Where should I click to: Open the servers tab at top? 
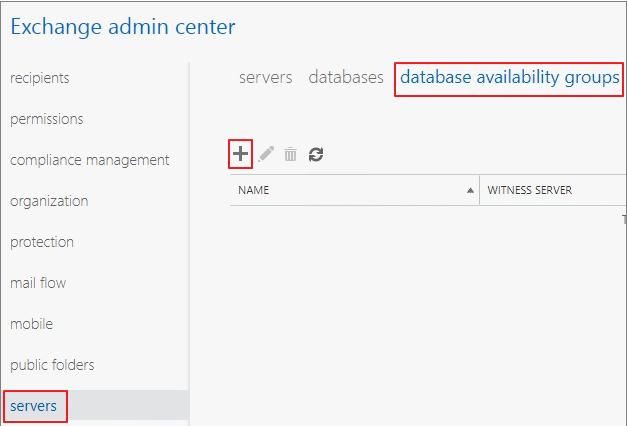click(266, 77)
